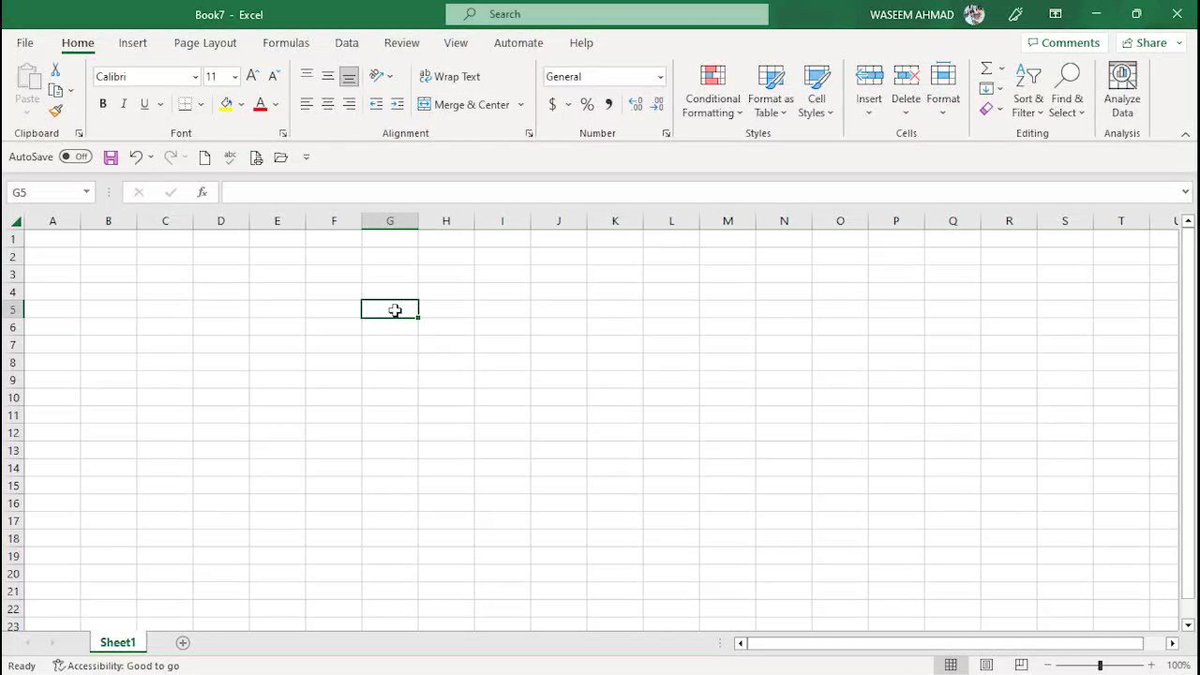The width and height of the screenshot is (1200, 675).
Task: Open the font name Calibri dropdown
Action: point(195,77)
